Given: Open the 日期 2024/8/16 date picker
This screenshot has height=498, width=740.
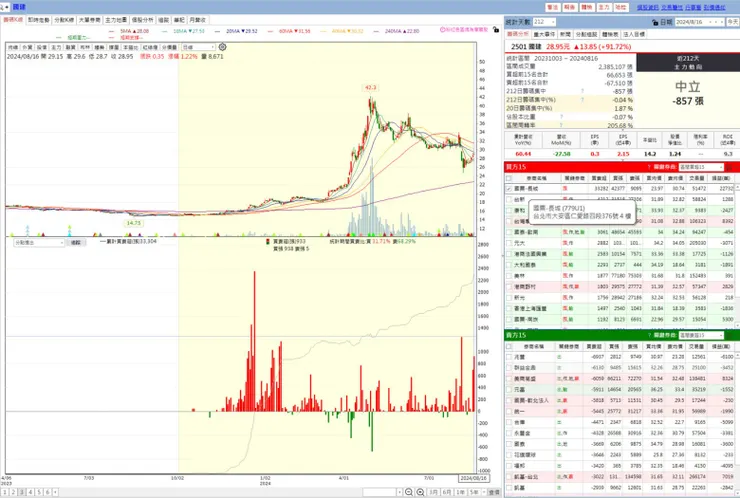Looking at the screenshot, I should click(x=699, y=22).
